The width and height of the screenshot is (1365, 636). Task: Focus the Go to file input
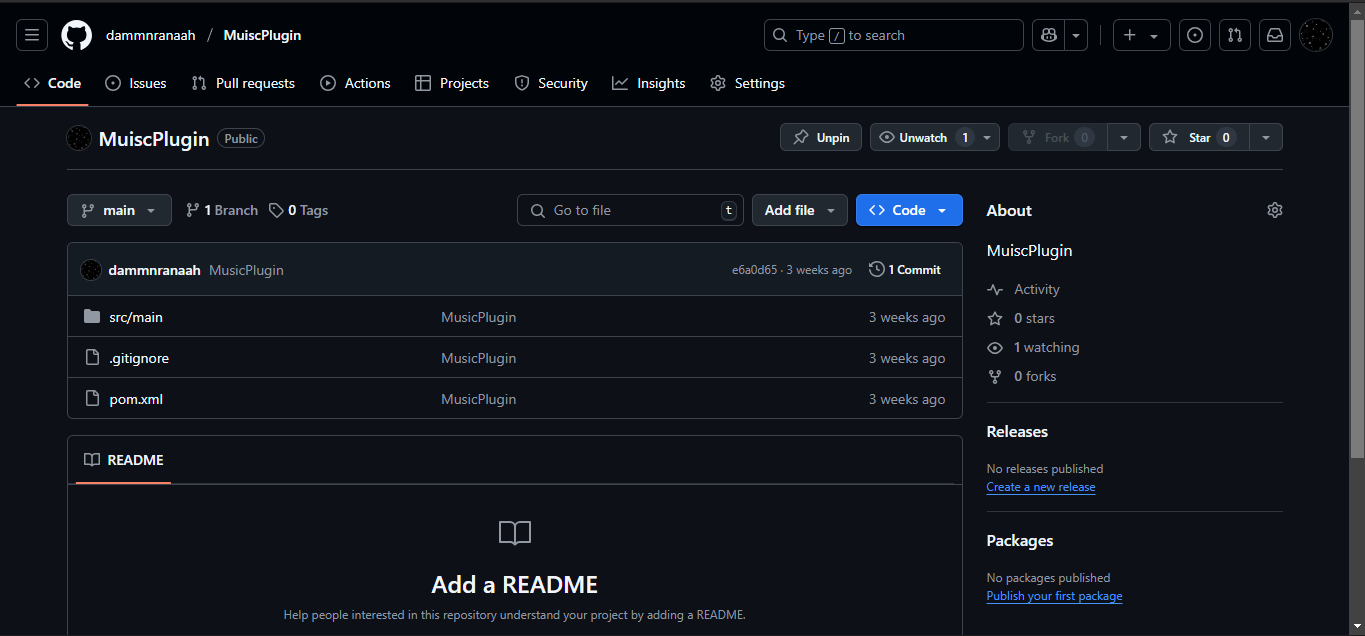click(630, 210)
